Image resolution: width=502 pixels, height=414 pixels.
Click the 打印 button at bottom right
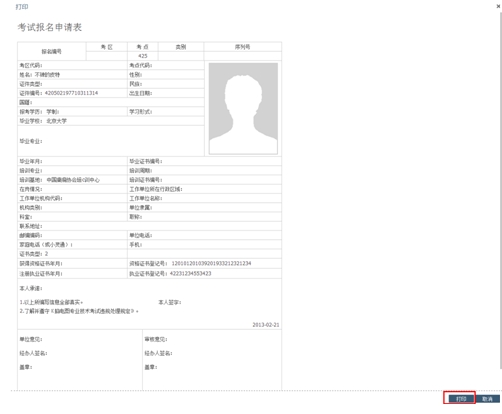click(461, 399)
